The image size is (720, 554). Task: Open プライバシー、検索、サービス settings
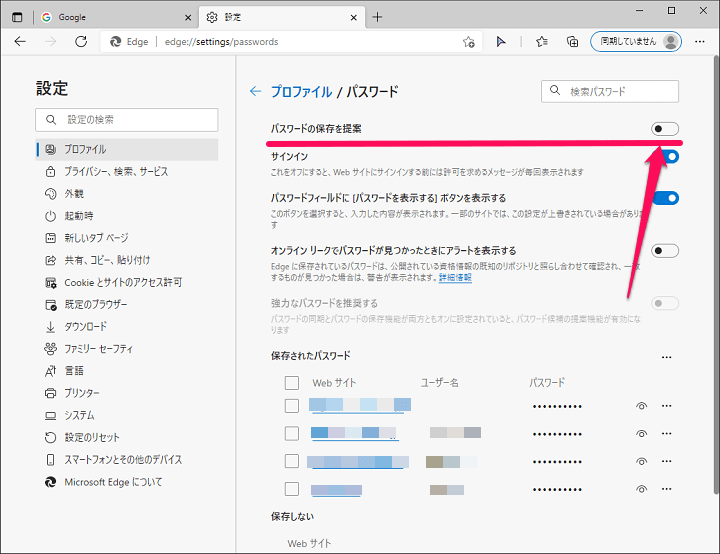(127, 171)
